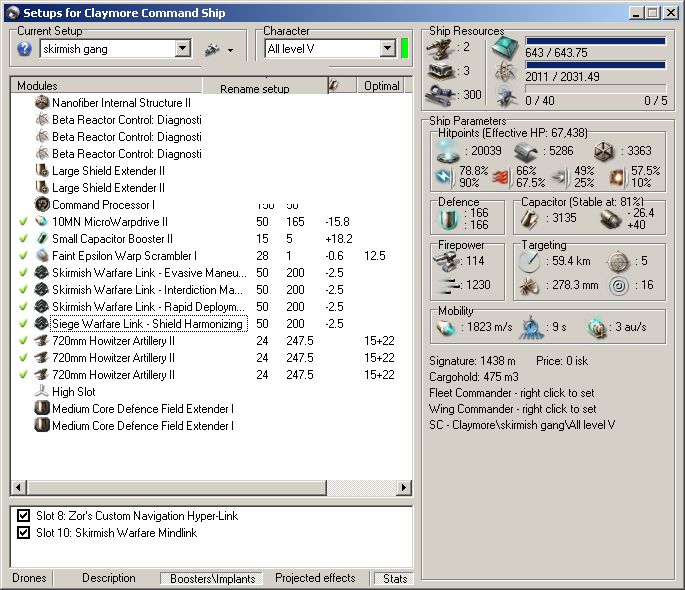Click the skirmish gang setup name field
The image size is (685, 590).
108,48
